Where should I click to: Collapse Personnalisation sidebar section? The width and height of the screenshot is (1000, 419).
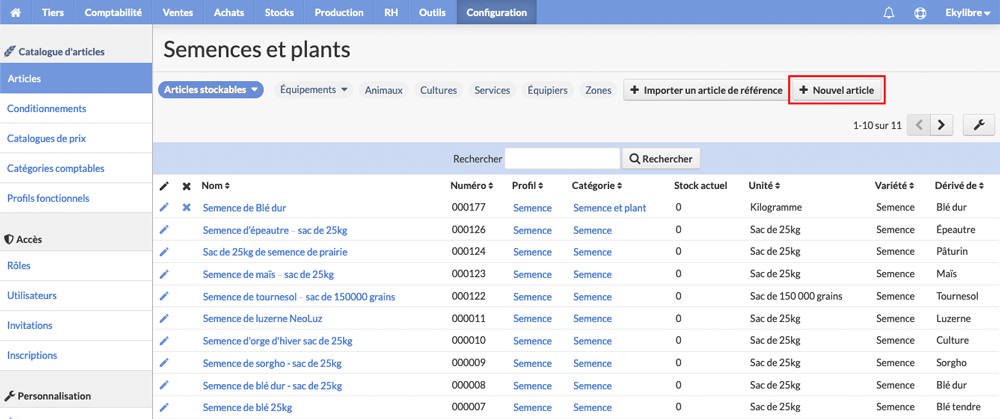48,395
